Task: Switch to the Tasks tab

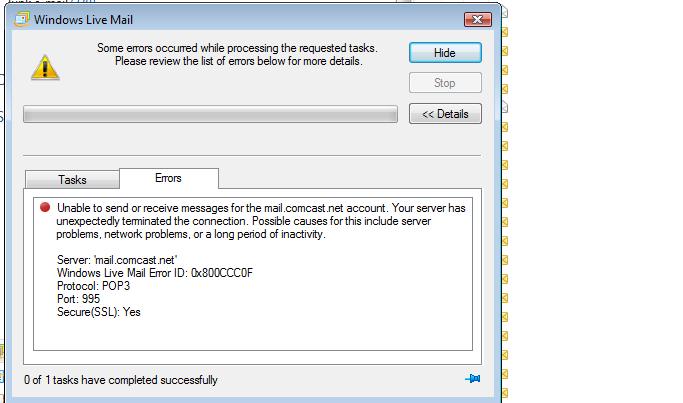Action: pyautogui.click(x=72, y=179)
